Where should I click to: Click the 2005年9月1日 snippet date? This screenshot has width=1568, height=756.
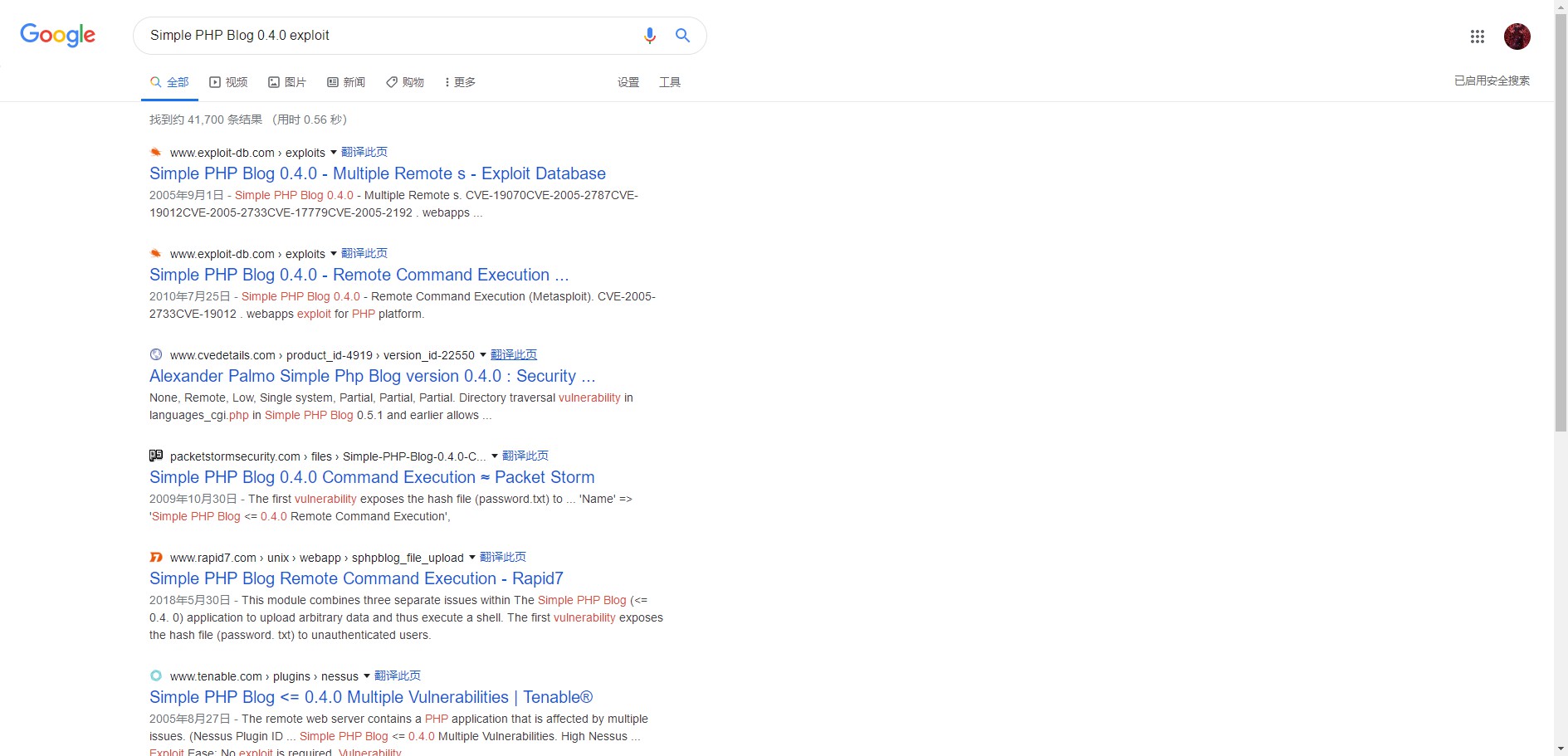(187, 195)
